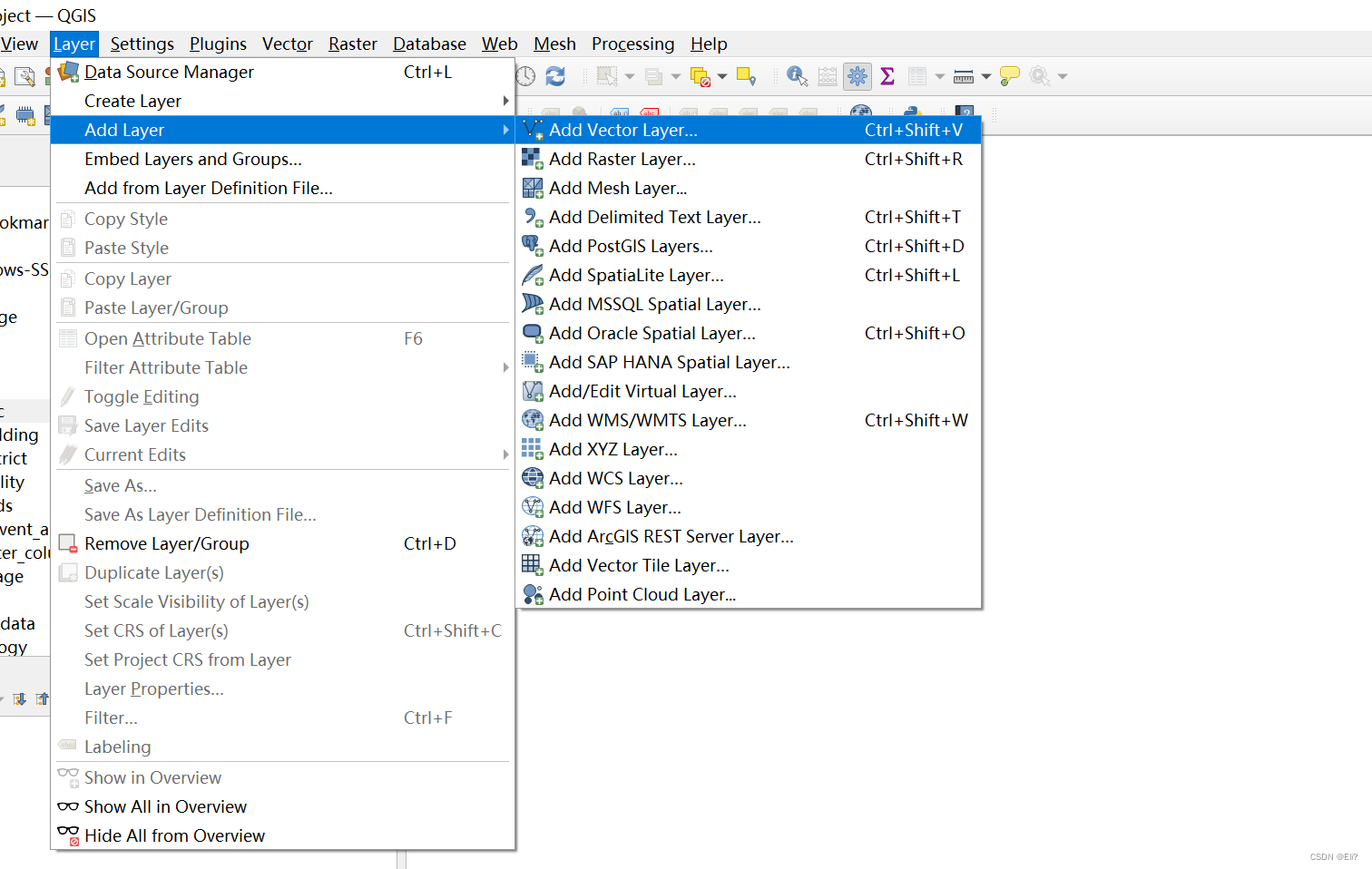Viewport: 1372px width, 869px height.
Task: Open the Web menu
Action: pyautogui.click(x=500, y=44)
